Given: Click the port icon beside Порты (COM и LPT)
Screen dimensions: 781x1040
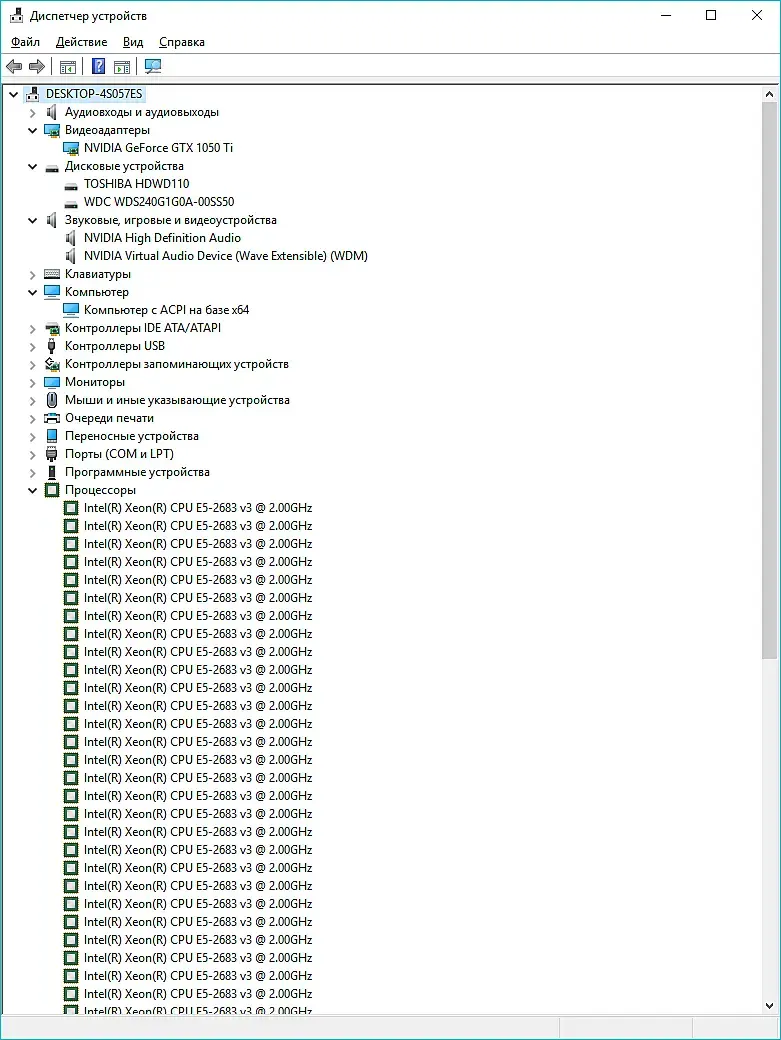Looking at the screenshot, I should [x=52, y=454].
